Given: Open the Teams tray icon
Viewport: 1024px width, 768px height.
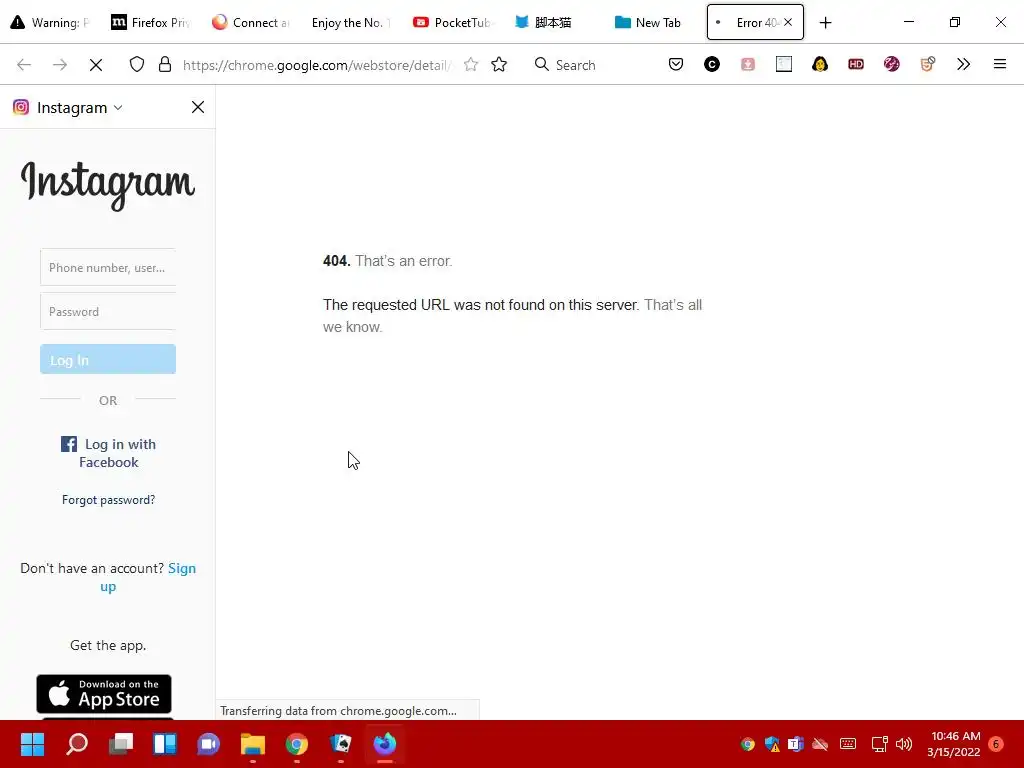Looking at the screenshot, I should tap(795, 744).
